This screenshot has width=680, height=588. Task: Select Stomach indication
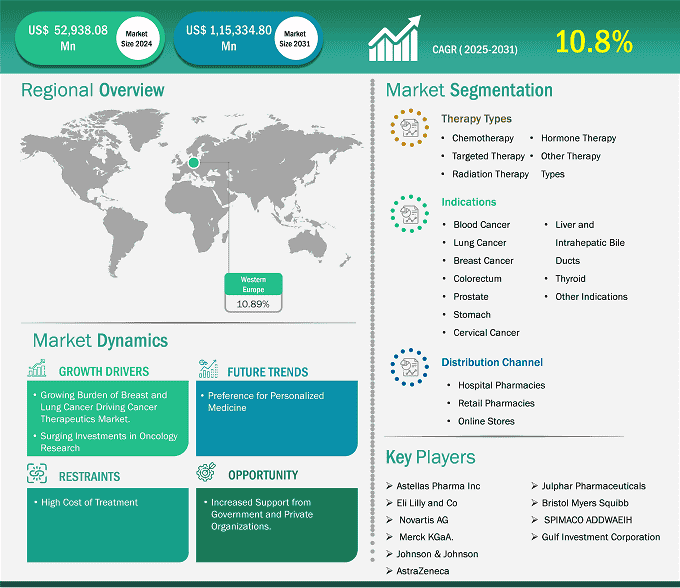pyautogui.click(x=472, y=315)
